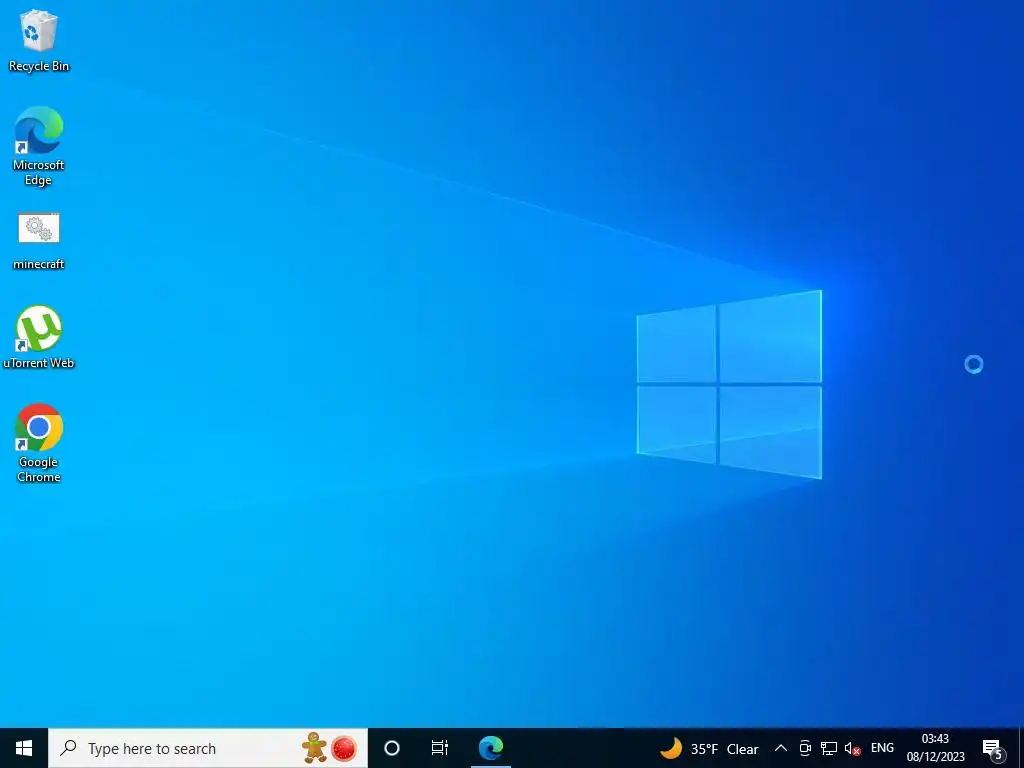Screen dimensions: 1024x768
Task: Open the network status tray icon
Action: tap(829, 748)
